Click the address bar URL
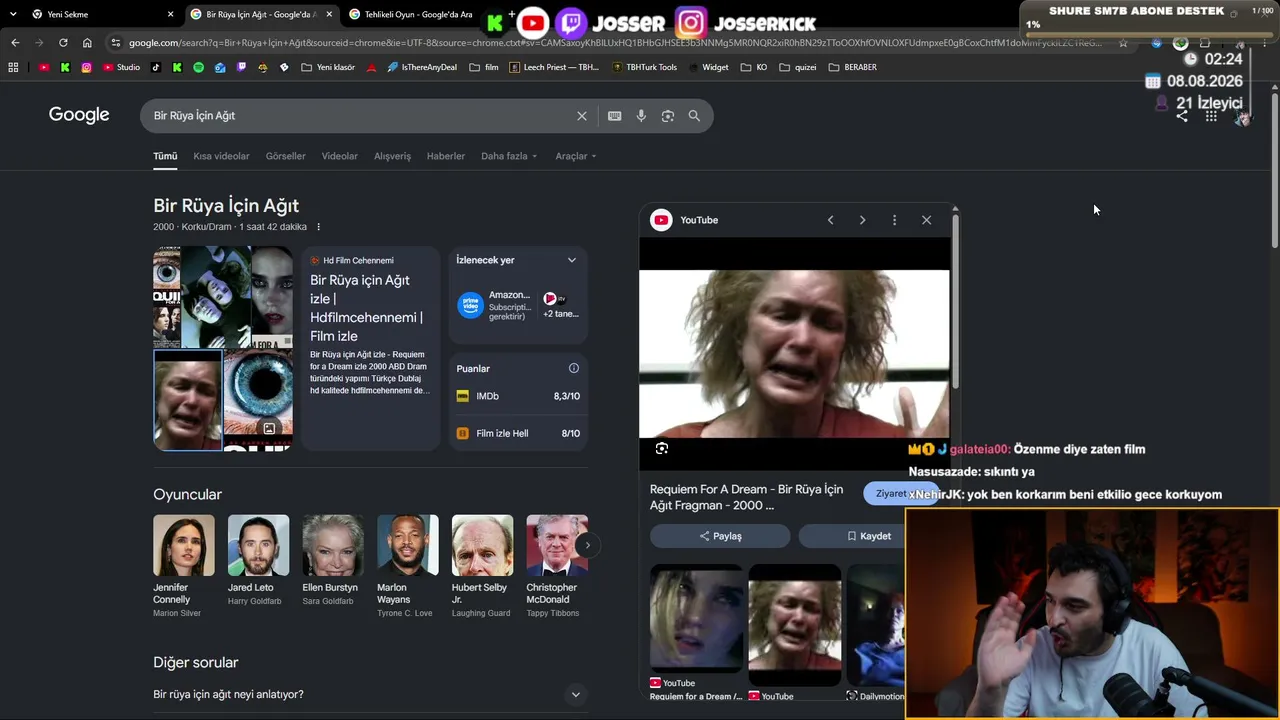This screenshot has width=1280, height=720. point(614,43)
